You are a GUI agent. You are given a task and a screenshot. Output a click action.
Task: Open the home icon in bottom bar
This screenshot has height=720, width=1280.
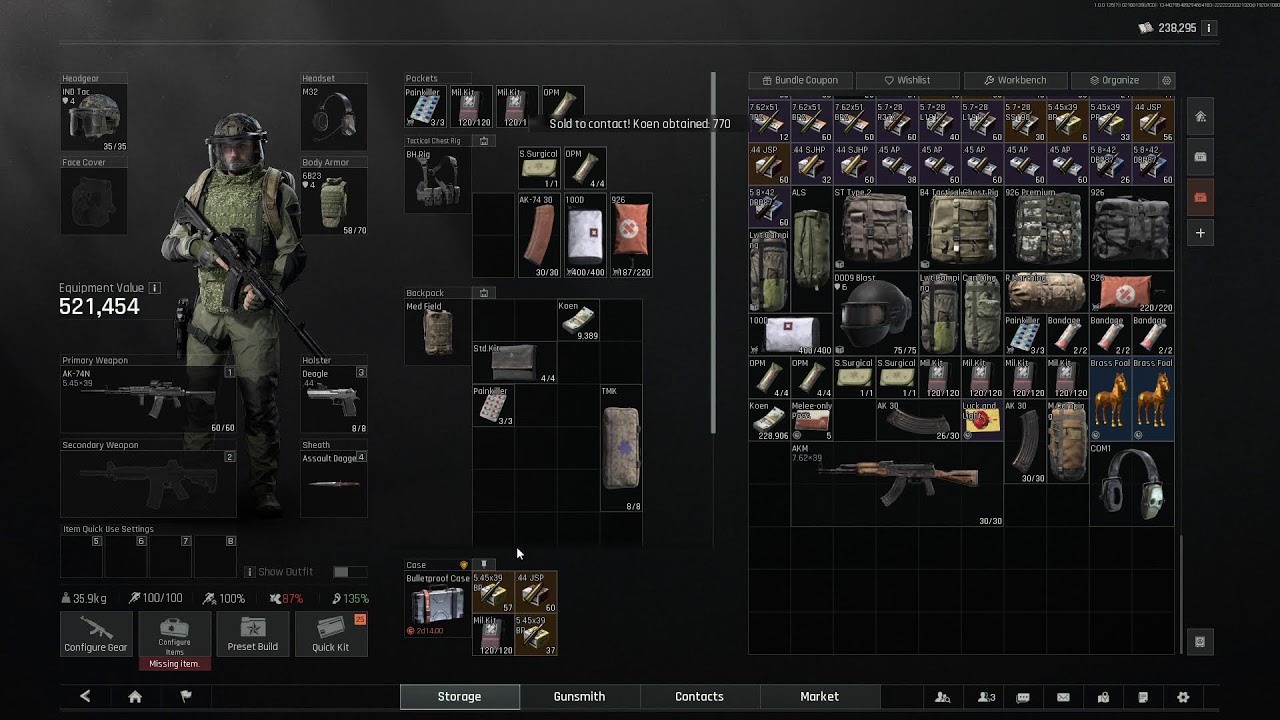pyautogui.click(x=135, y=696)
